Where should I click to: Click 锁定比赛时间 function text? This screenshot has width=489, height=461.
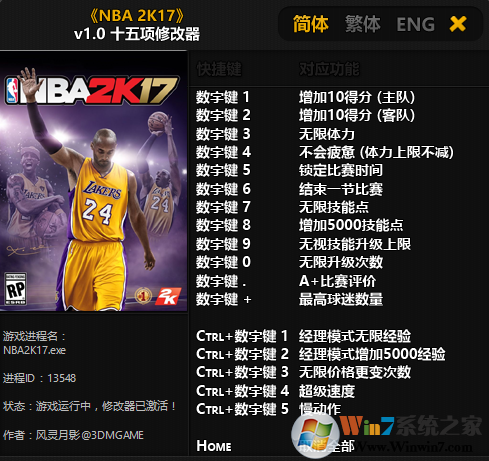tap(341, 170)
